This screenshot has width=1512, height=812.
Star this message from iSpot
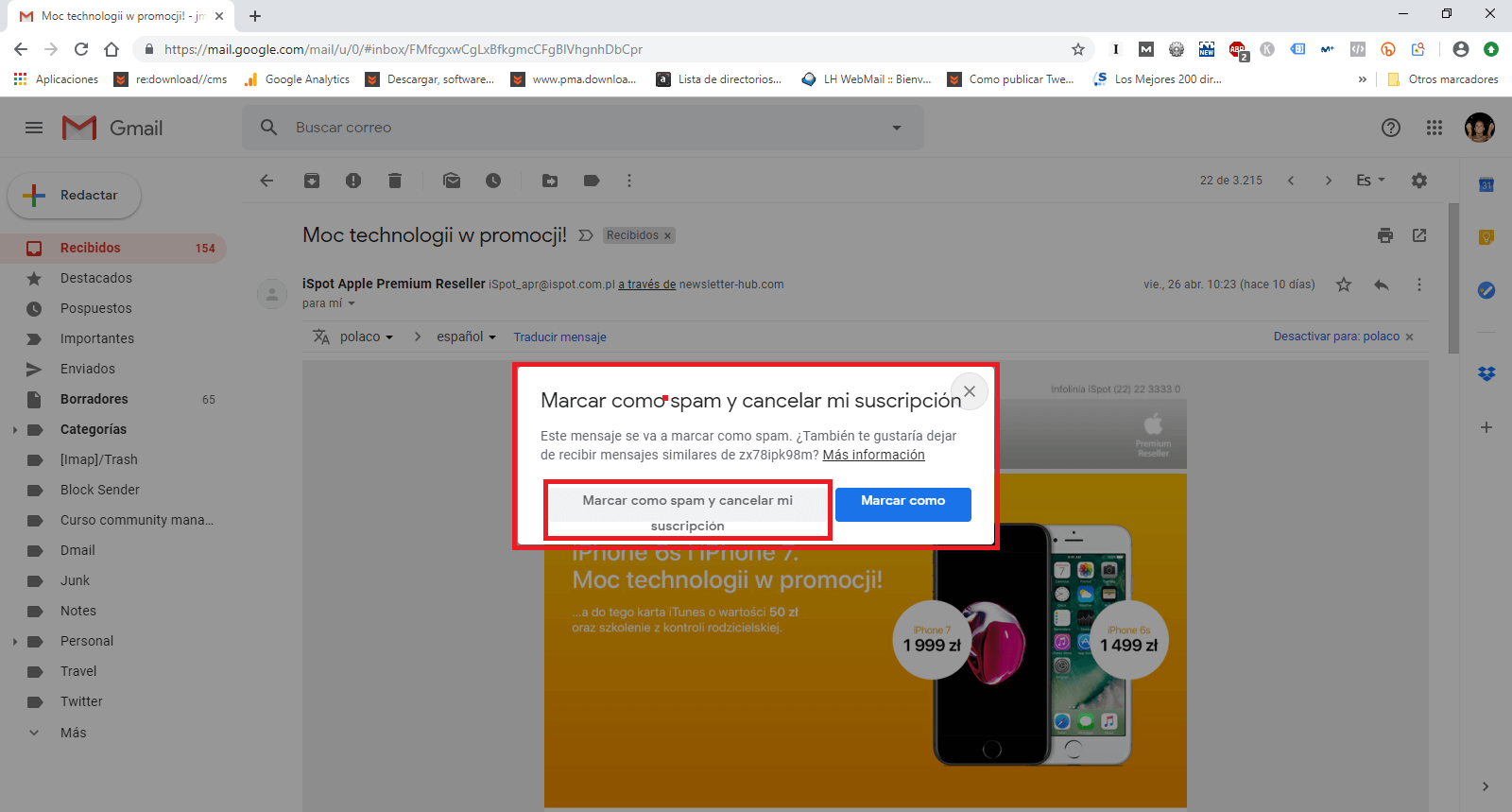pyautogui.click(x=1344, y=285)
